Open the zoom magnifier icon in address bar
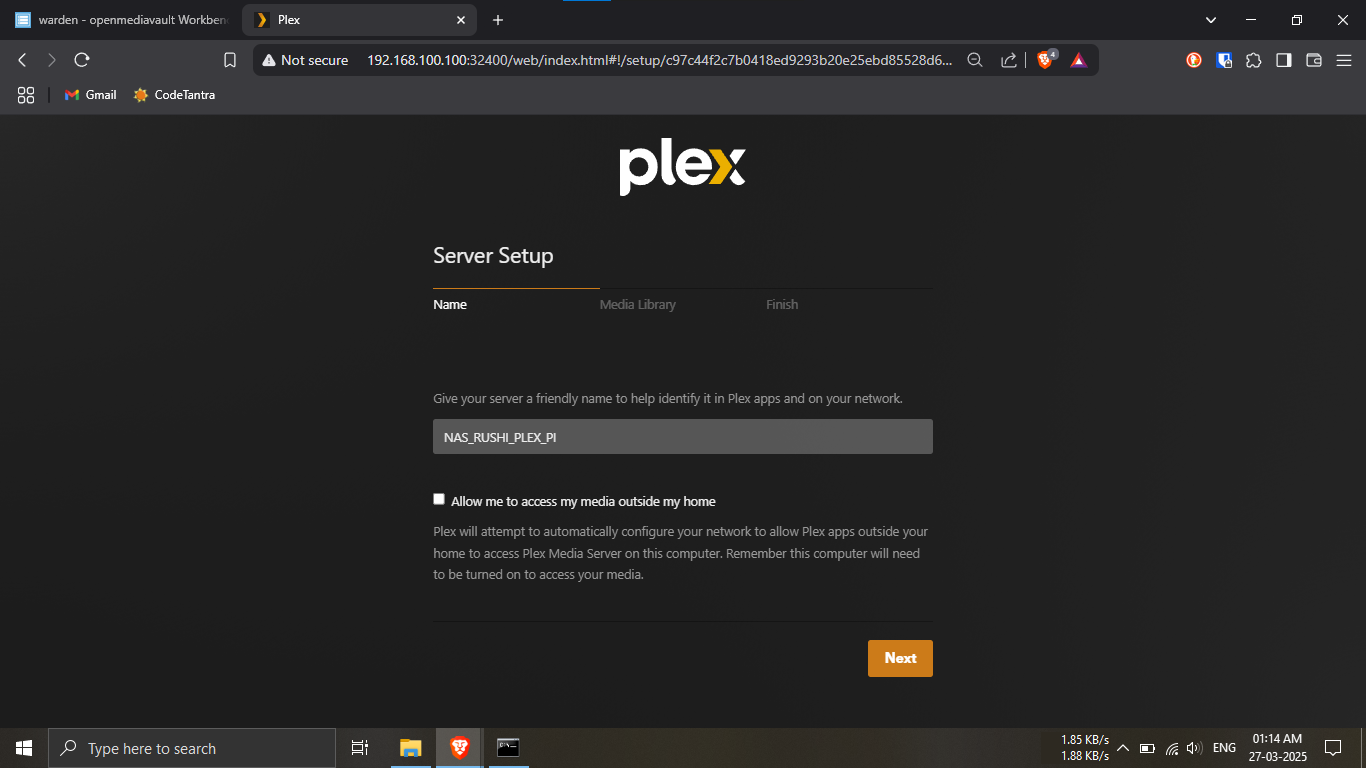Viewport: 1366px width, 768px height. click(x=975, y=60)
